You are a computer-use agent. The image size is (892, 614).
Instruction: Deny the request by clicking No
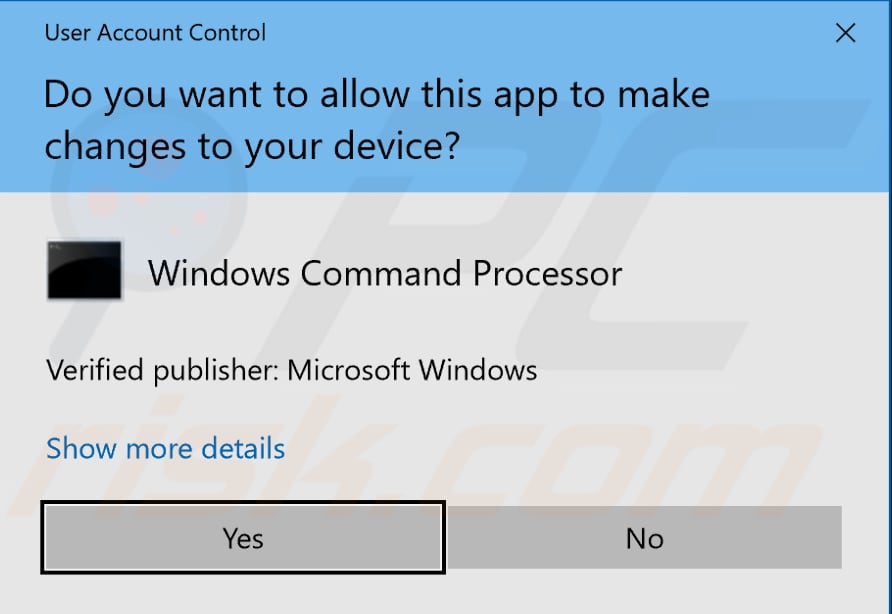point(645,537)
